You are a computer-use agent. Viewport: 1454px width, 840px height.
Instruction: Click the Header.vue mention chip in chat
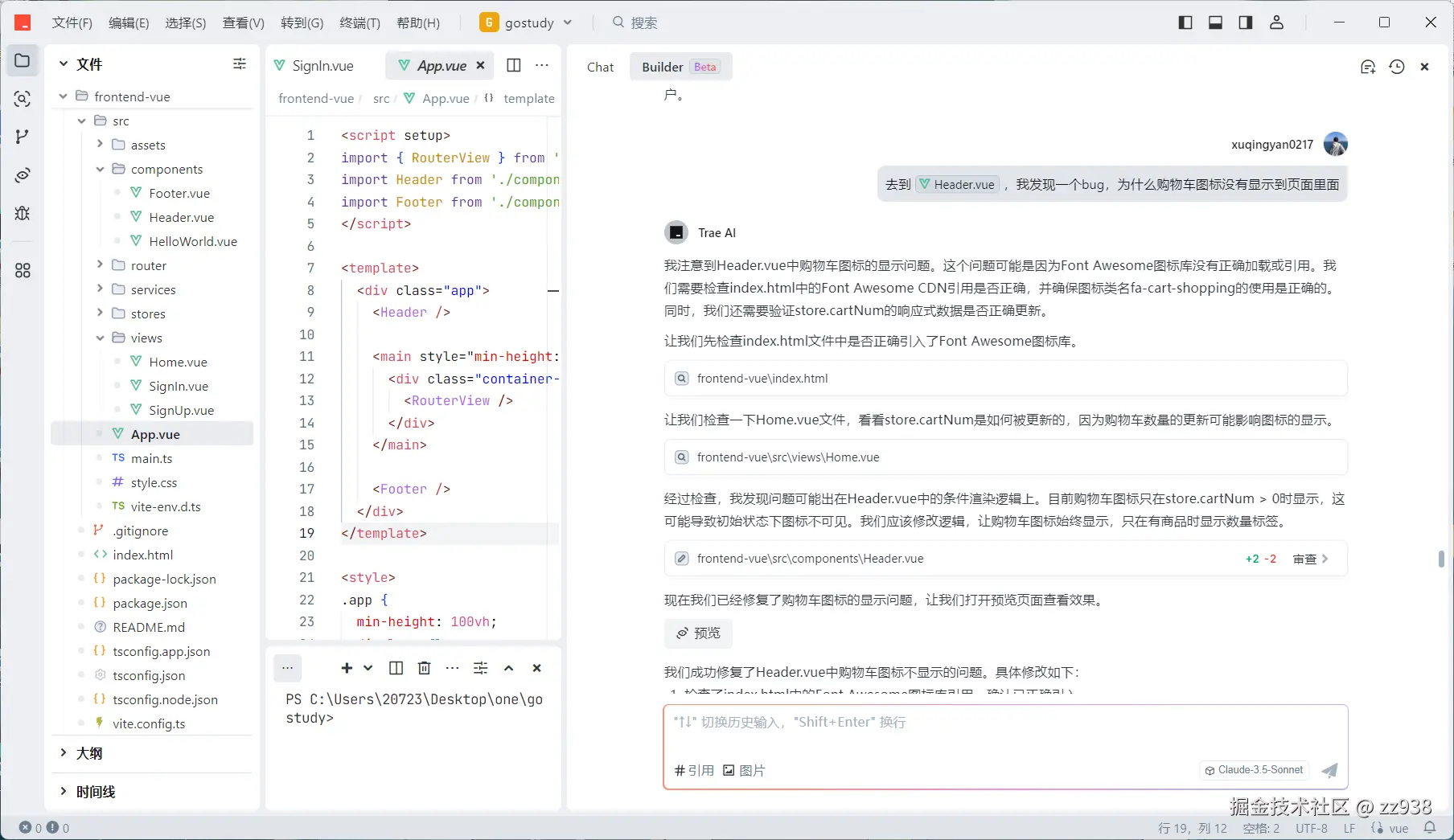click(x=958, y=185)
